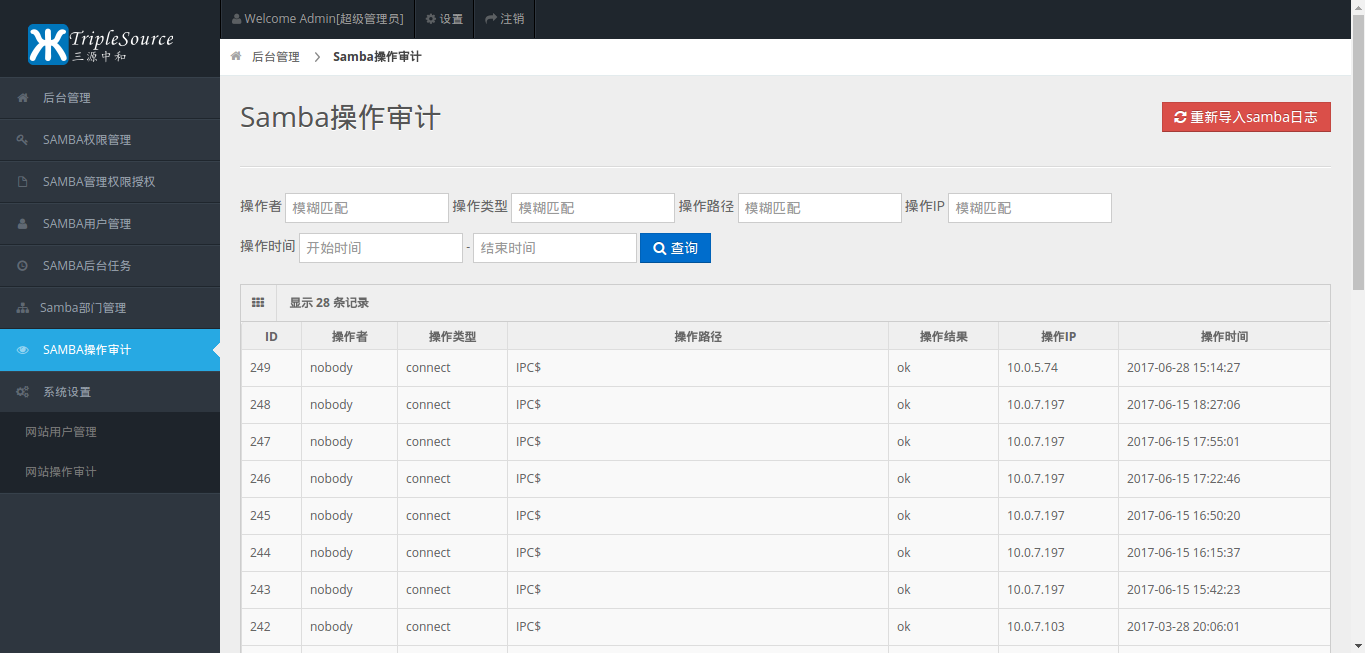Focus the 操作IP filter input

(x=1030, y=208)
